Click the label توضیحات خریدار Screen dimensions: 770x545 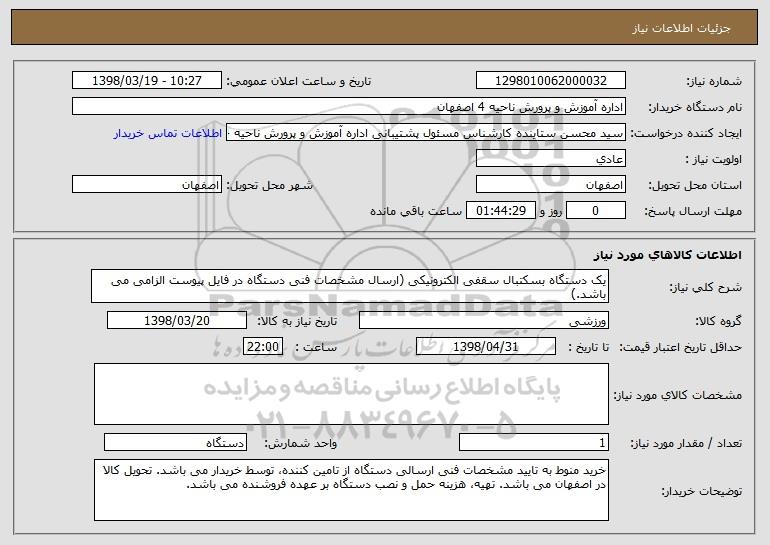(701, 491)
